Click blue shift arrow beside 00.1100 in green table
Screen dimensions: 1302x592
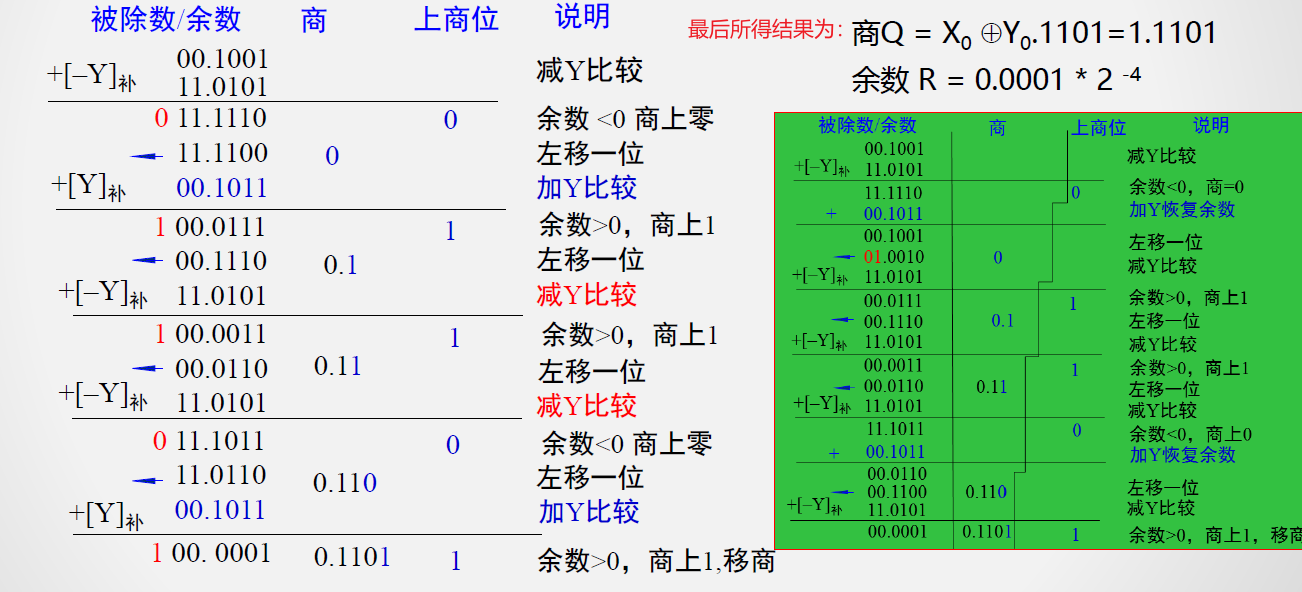(841, 491)
